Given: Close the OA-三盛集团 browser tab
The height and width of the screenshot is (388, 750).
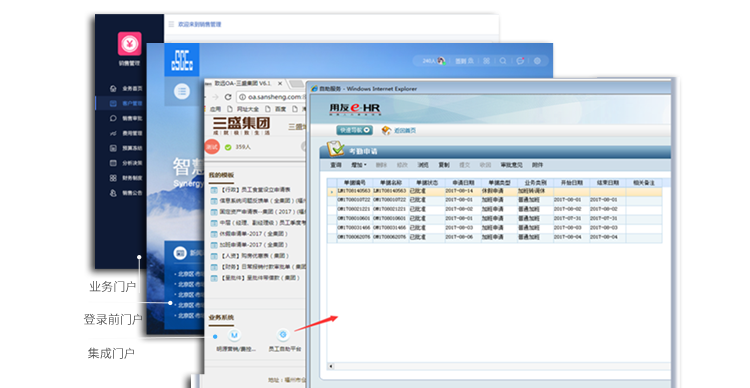Looking at the screenshot, I should coord(280,83).
